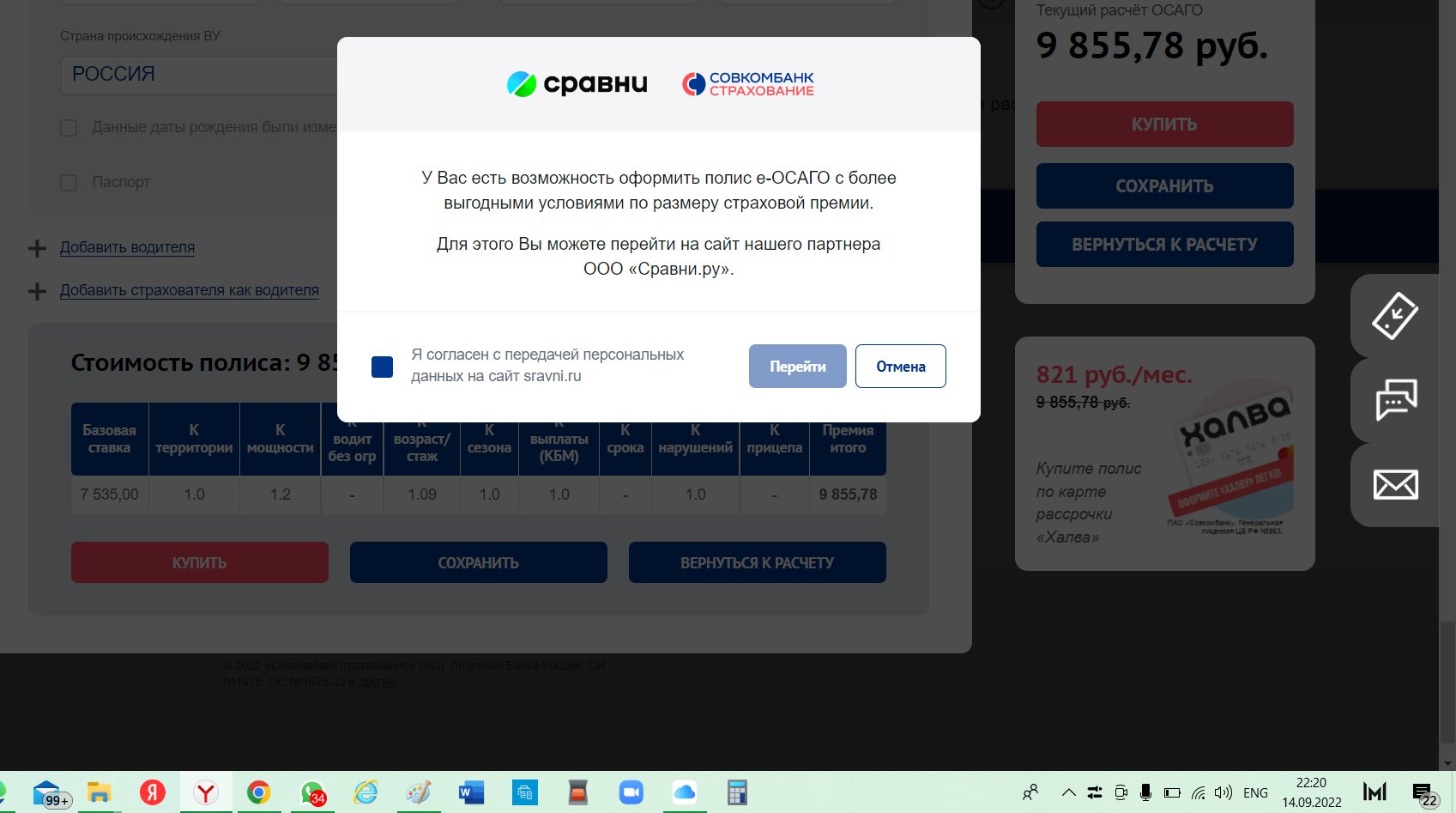This screenshot has height=813, width=1456.
Task: Open the red Yandex icon in taskbar
Action: (153, 792)
